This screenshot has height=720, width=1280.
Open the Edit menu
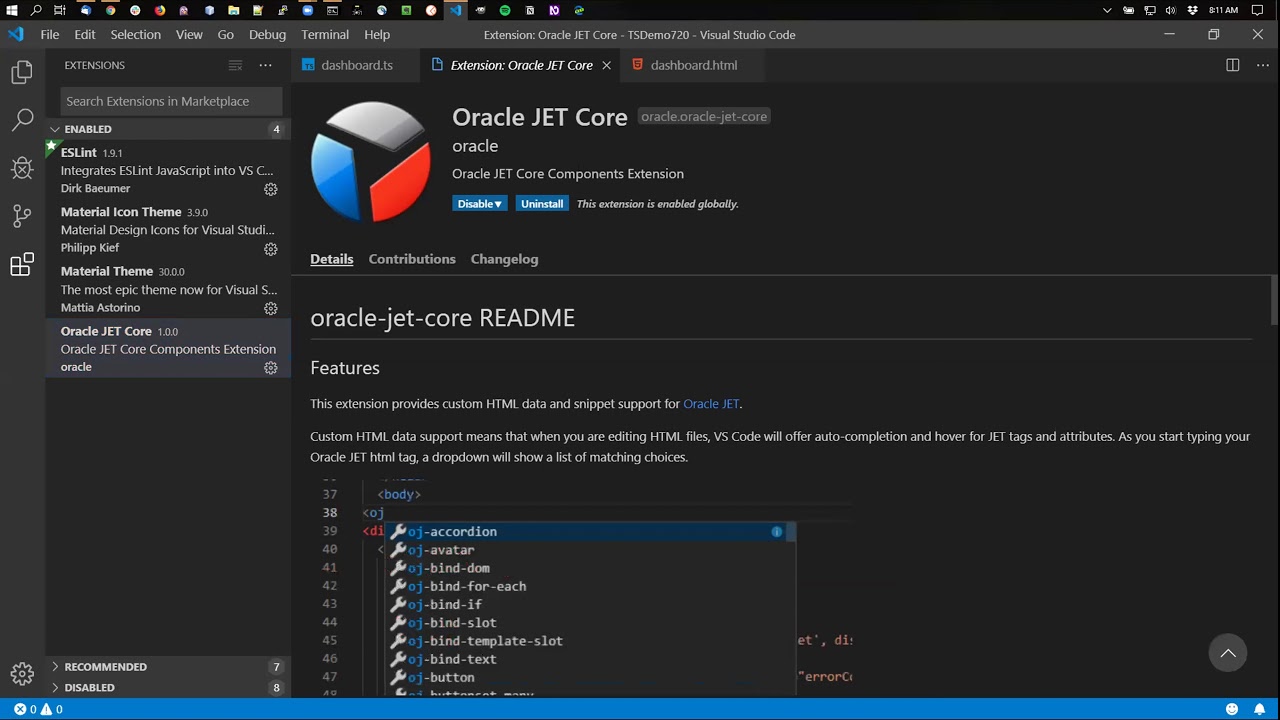tap(85, 34)
